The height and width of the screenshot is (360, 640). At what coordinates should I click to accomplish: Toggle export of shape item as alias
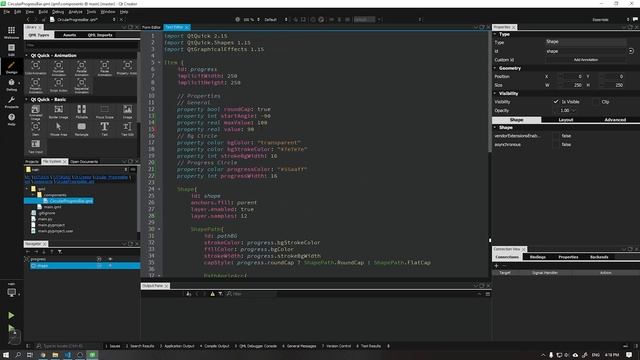click(x=99, y=266)
